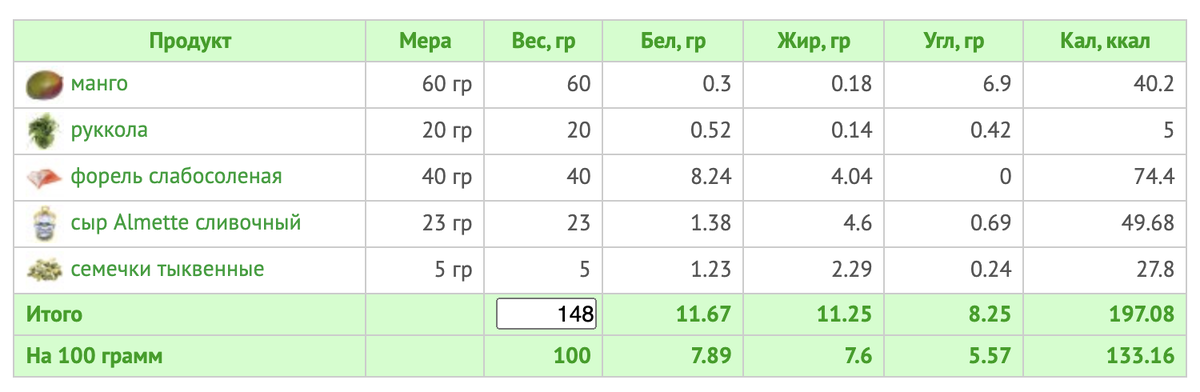Click the Вес, гр column header

(x=543, y=42)
